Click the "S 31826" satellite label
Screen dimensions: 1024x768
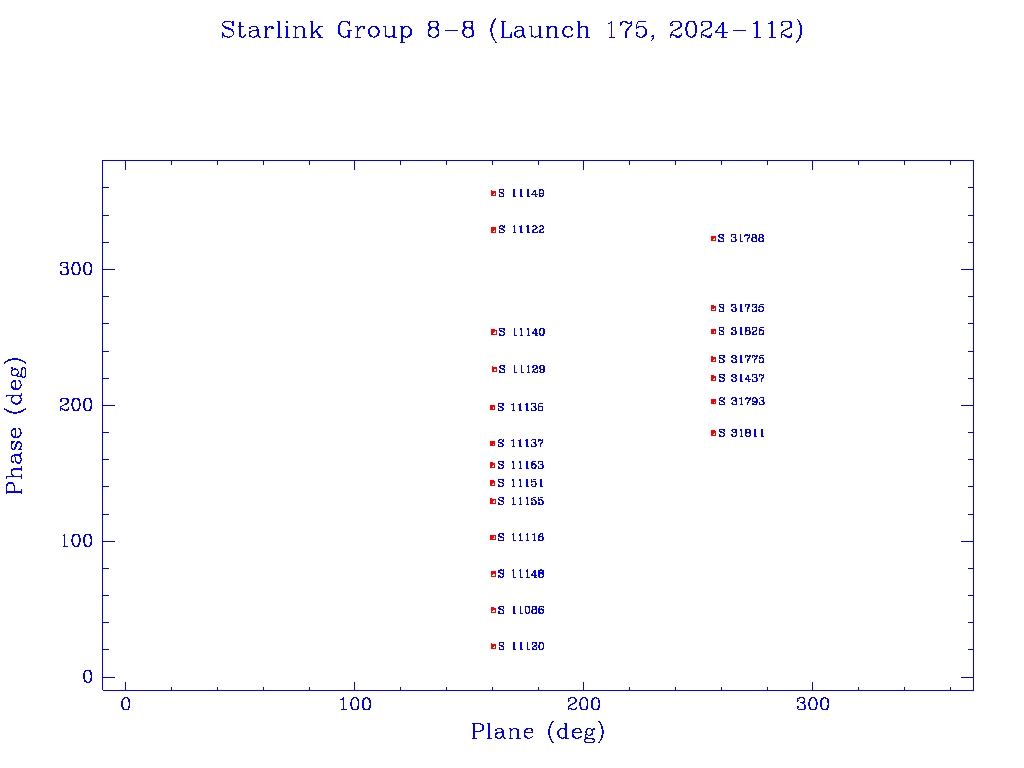tap(741, 332)
